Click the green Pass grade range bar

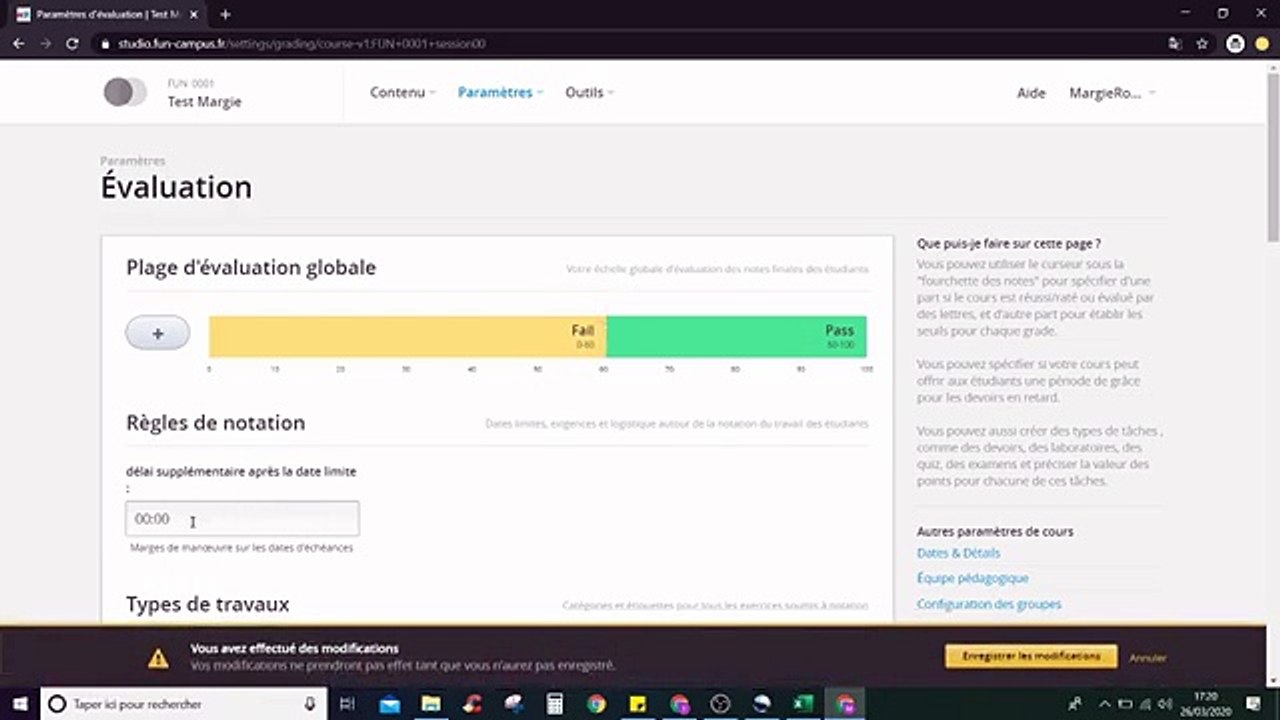(x=736, y=337)
